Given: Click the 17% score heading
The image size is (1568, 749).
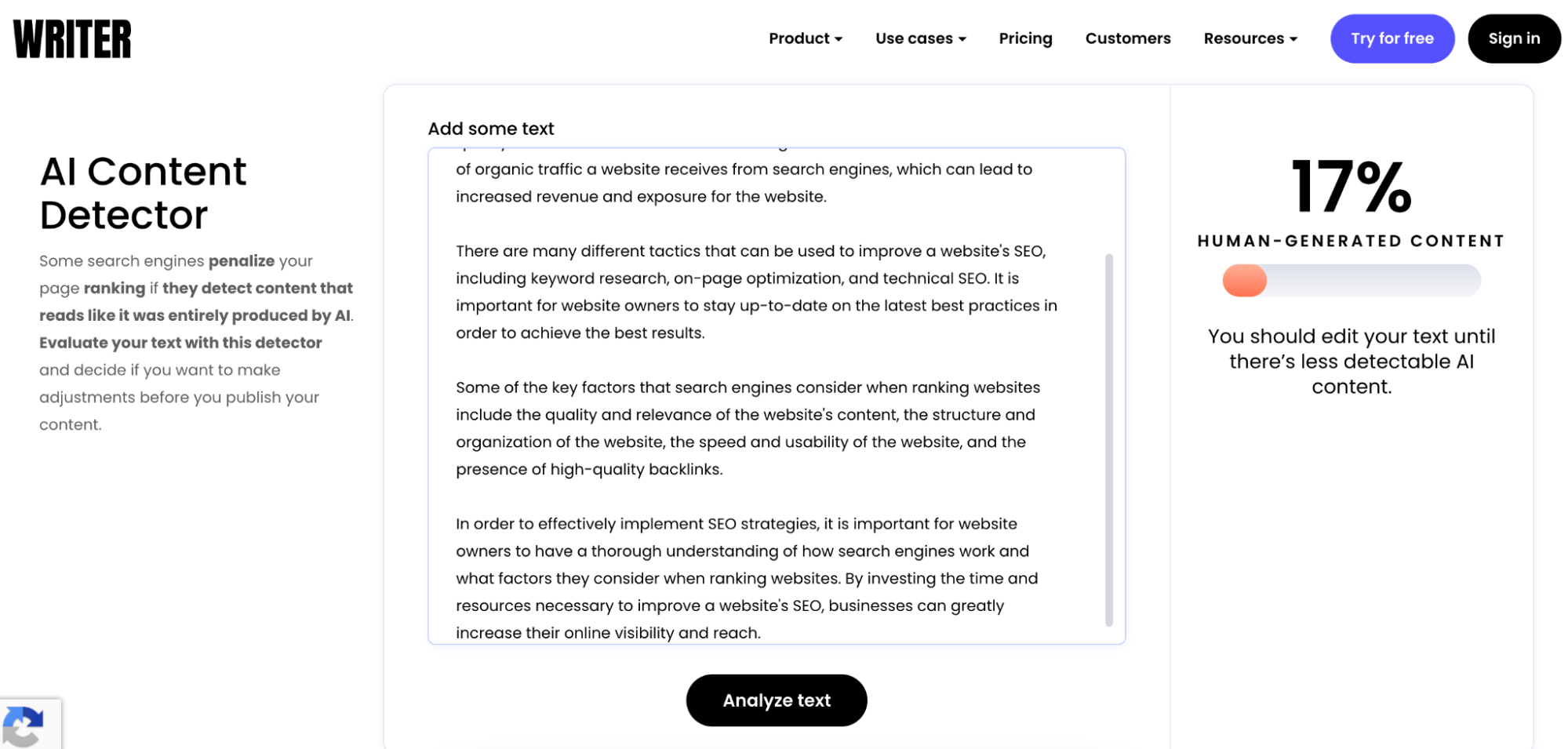Looking at the screenshot, I should pyautogui.click(x=1351, y=187).
